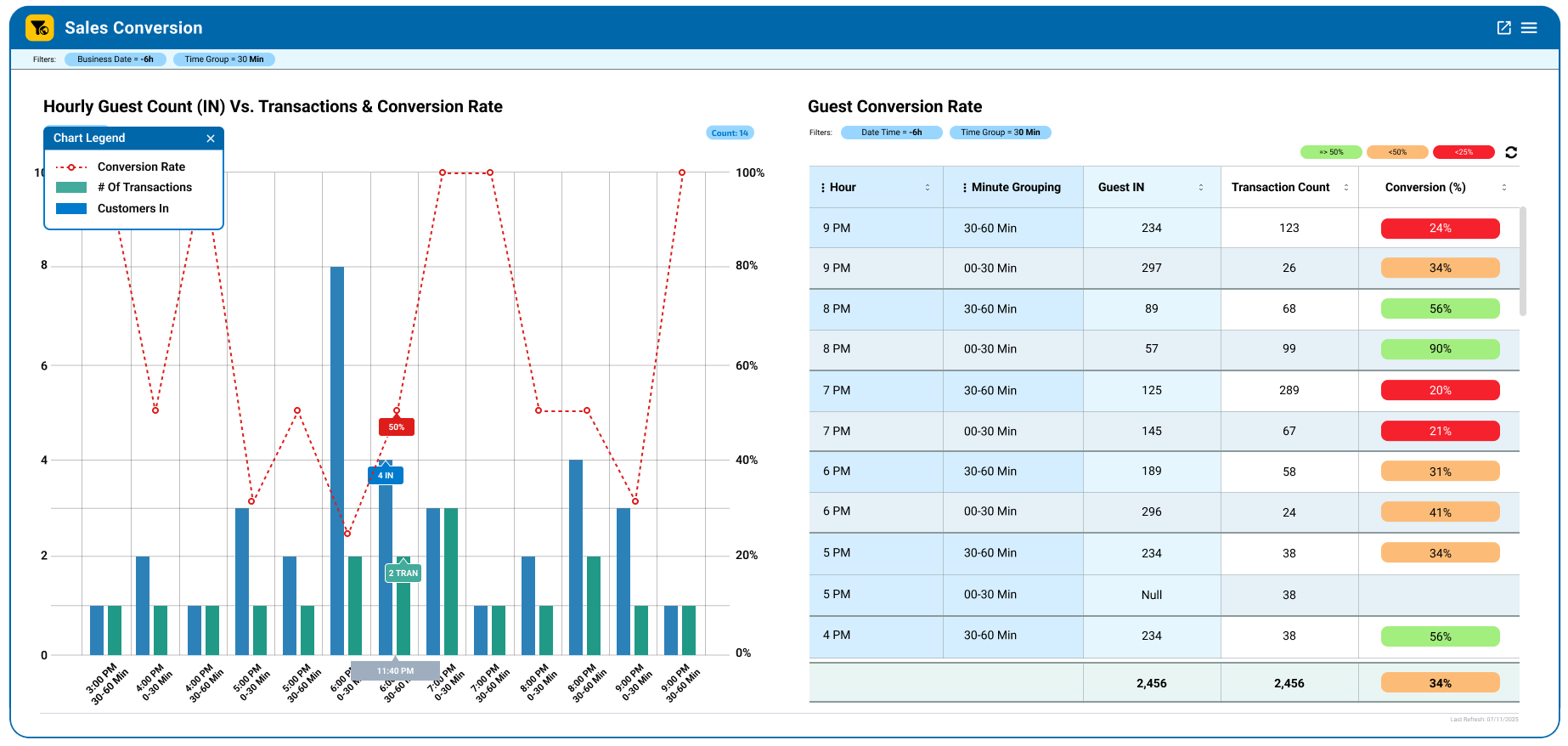The height and width of the screenshot is (746, 1568).
Task: Sort by Guest IN column arrows
Action: pyautogui.click(x=1200, y=188)
